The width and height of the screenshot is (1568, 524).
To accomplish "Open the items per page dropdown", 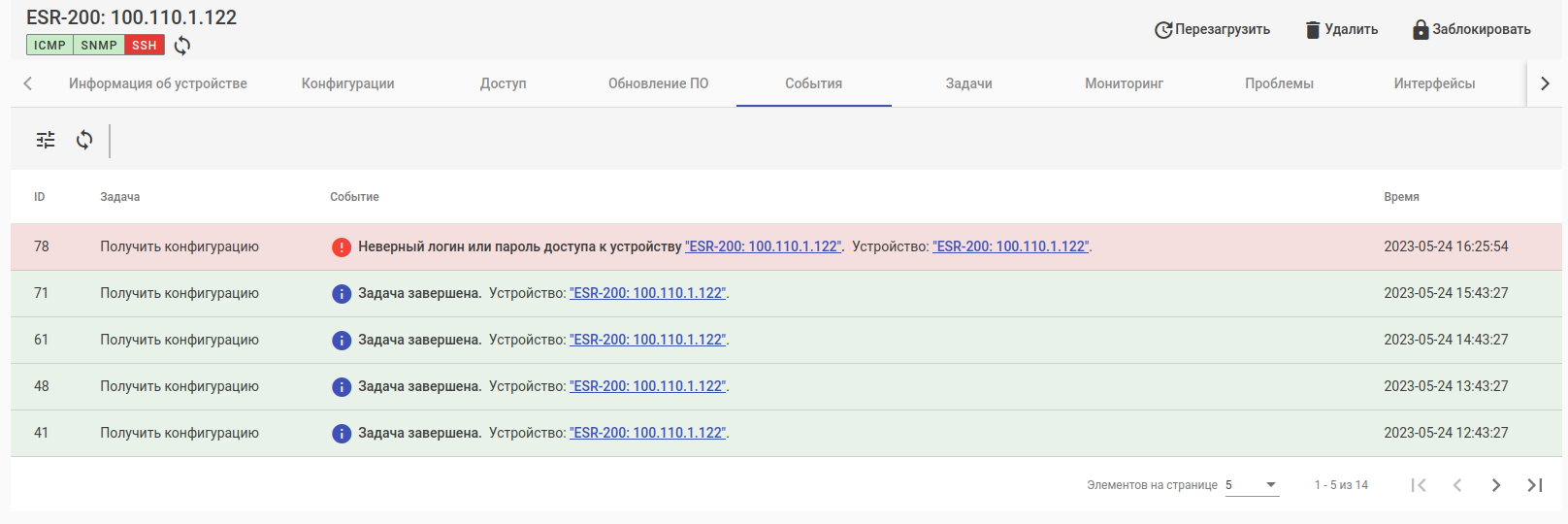I will (x=1252, y=485).
